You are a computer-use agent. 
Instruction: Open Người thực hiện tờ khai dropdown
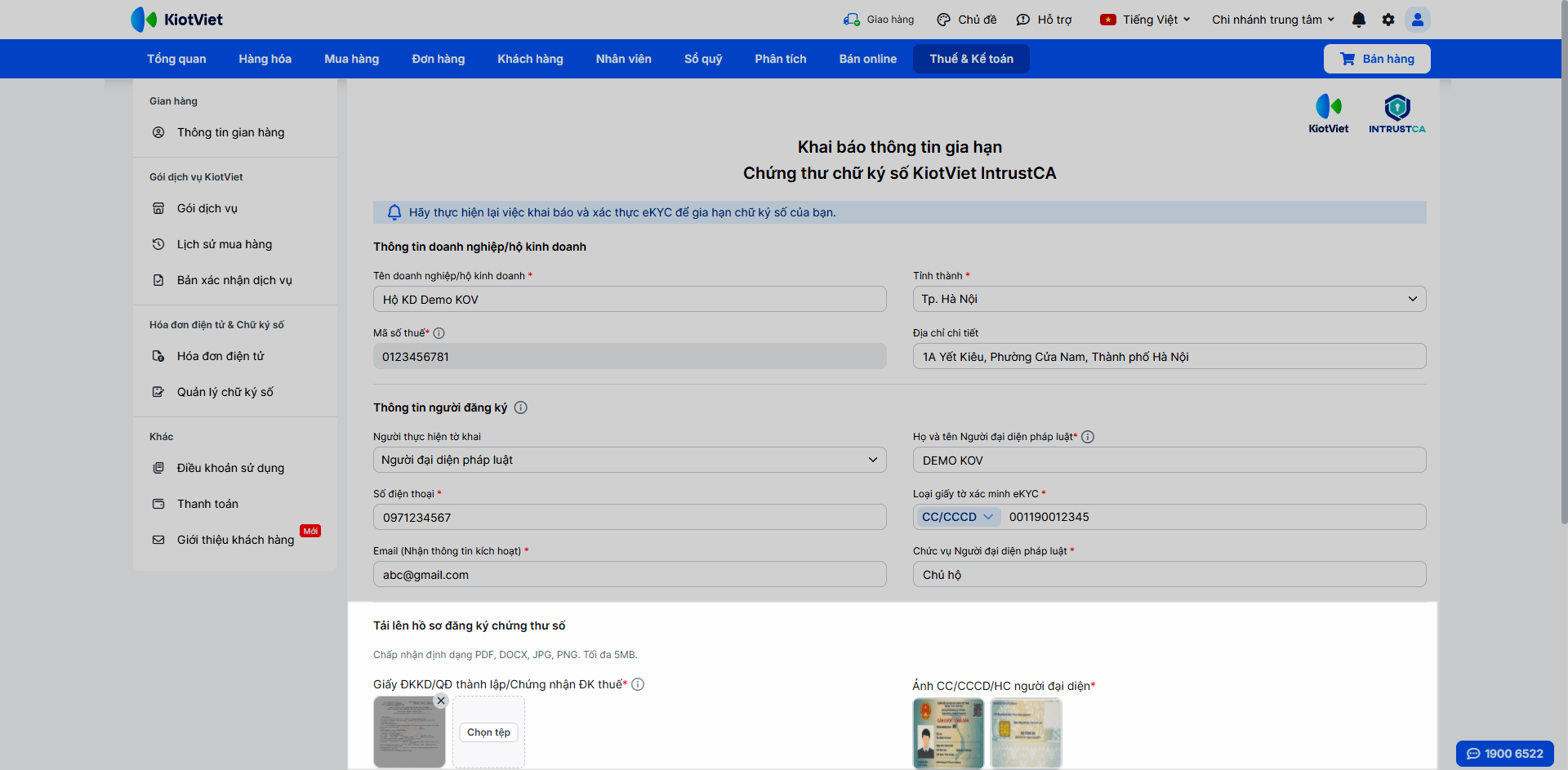pyautogui.click(x=630, y=460)
